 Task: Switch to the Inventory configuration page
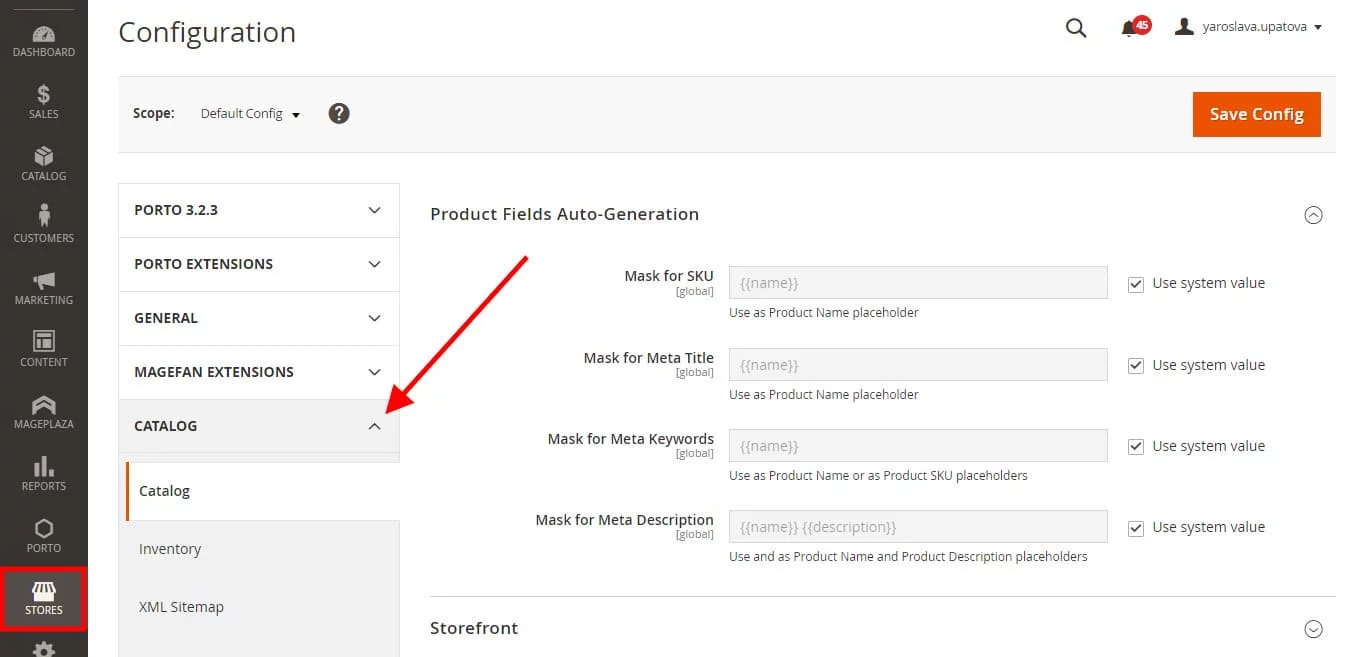pos(170,548)
